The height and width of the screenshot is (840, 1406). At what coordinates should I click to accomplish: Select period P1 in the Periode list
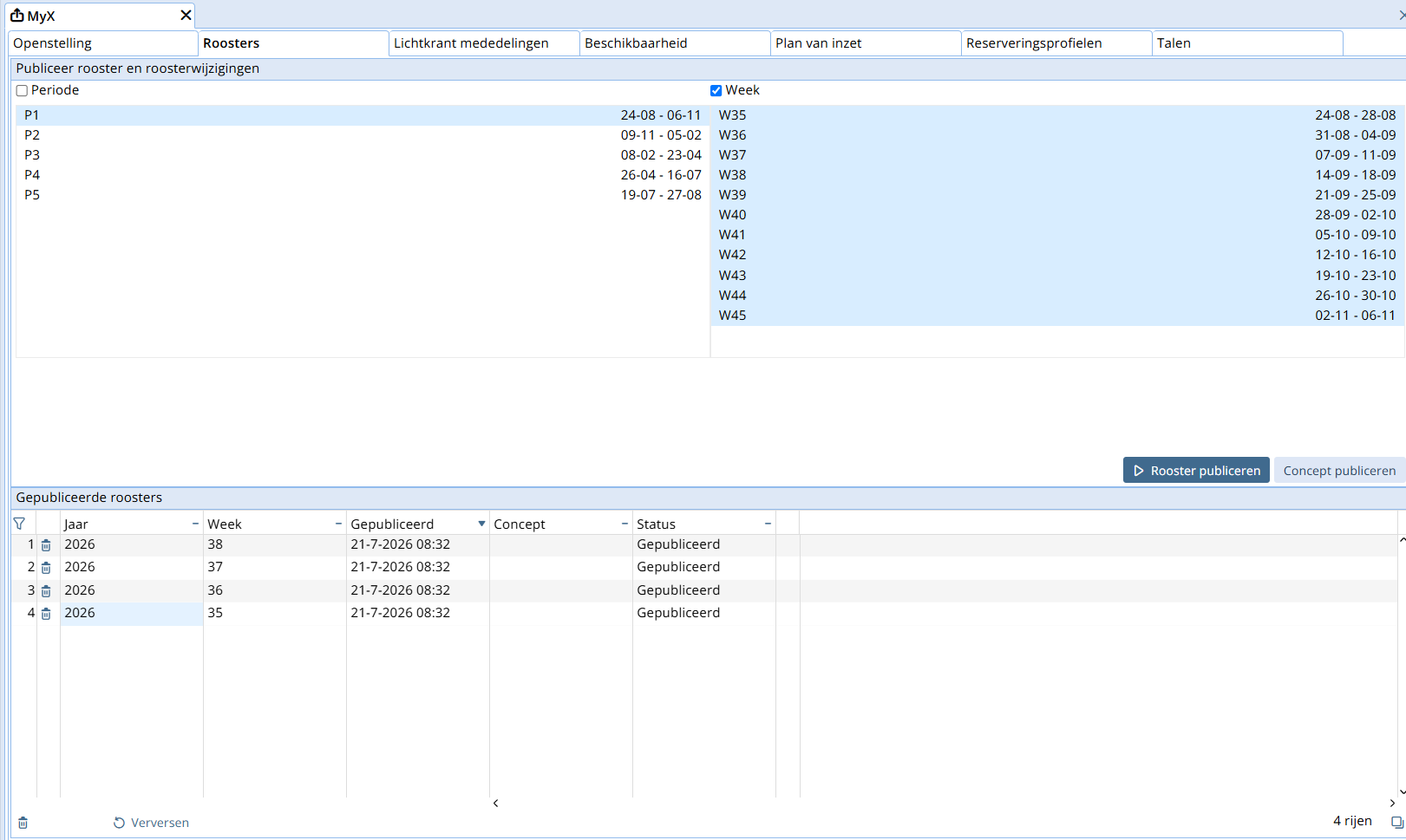tap(363, 115)
